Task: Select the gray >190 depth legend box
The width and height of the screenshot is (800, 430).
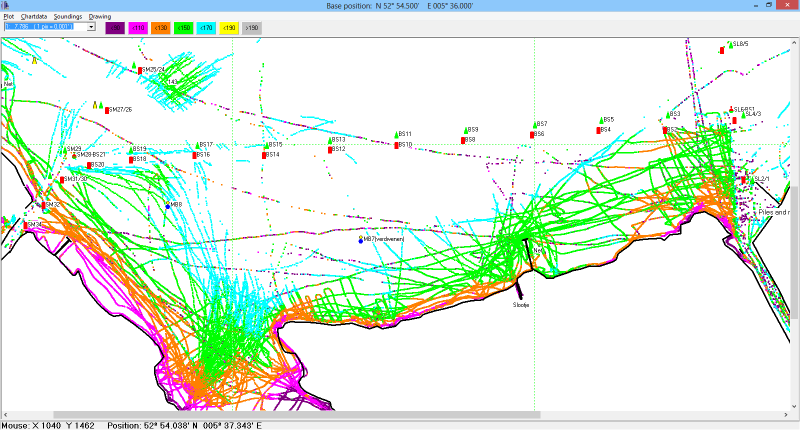Action: click(250, 27)
